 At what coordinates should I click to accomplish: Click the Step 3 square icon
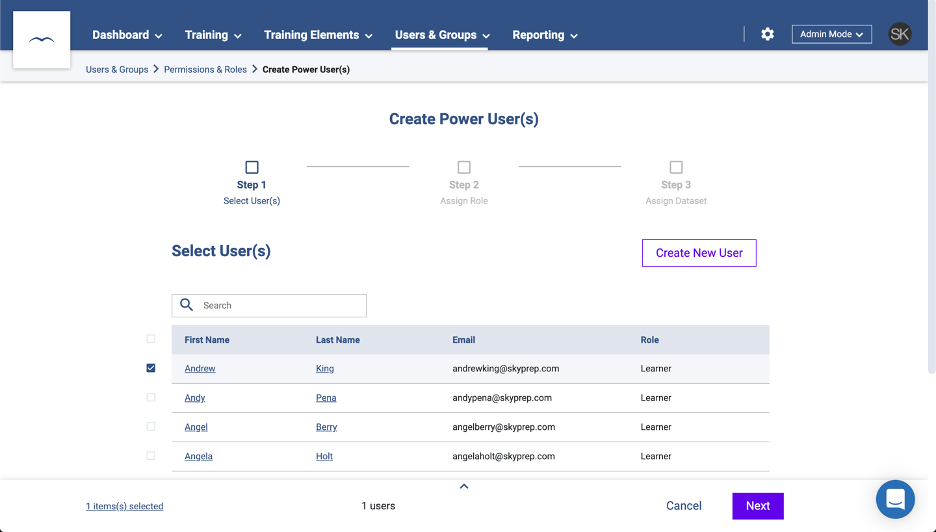pos(676,168)
